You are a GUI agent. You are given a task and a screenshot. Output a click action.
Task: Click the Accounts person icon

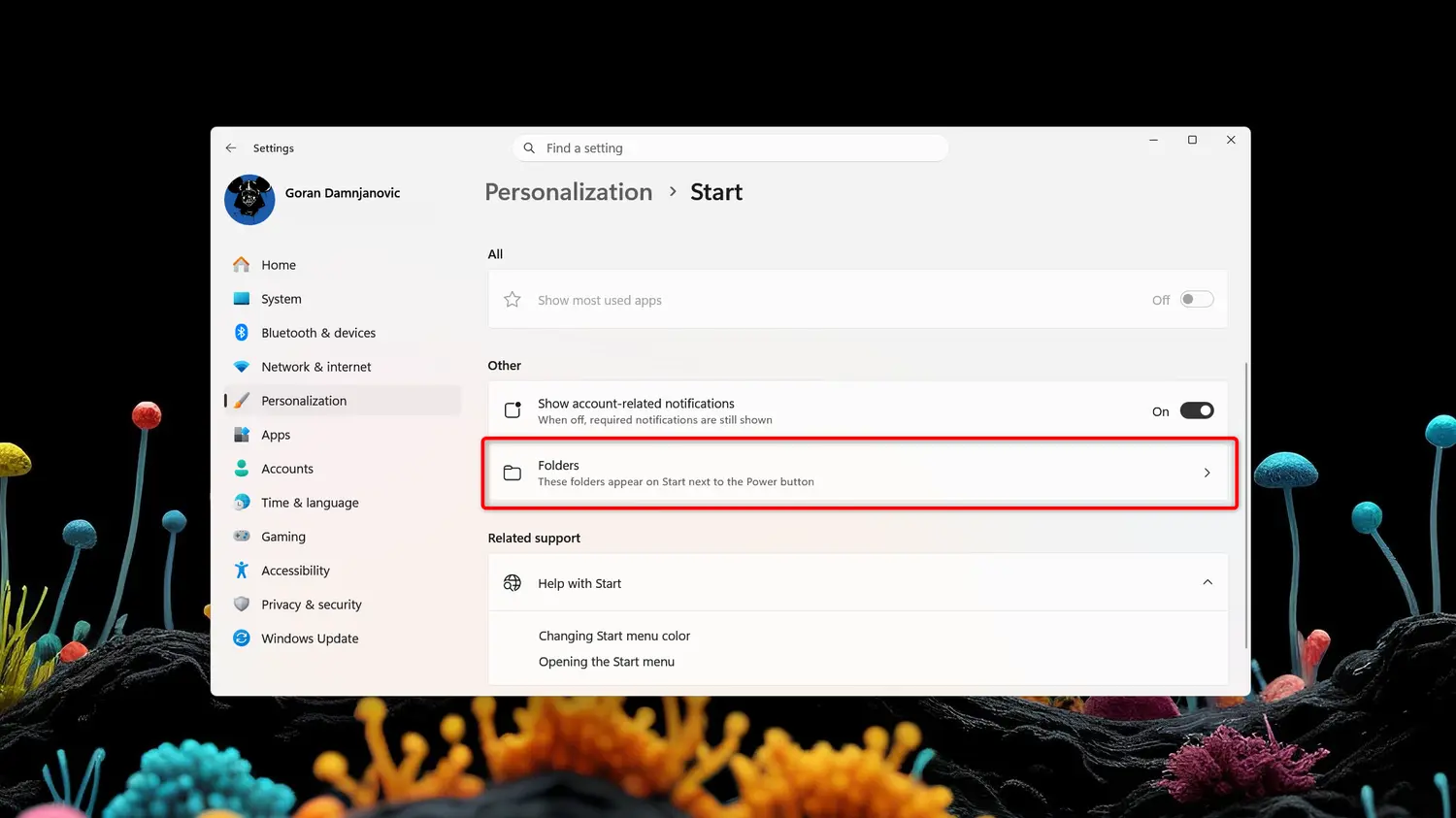[242, 469]
